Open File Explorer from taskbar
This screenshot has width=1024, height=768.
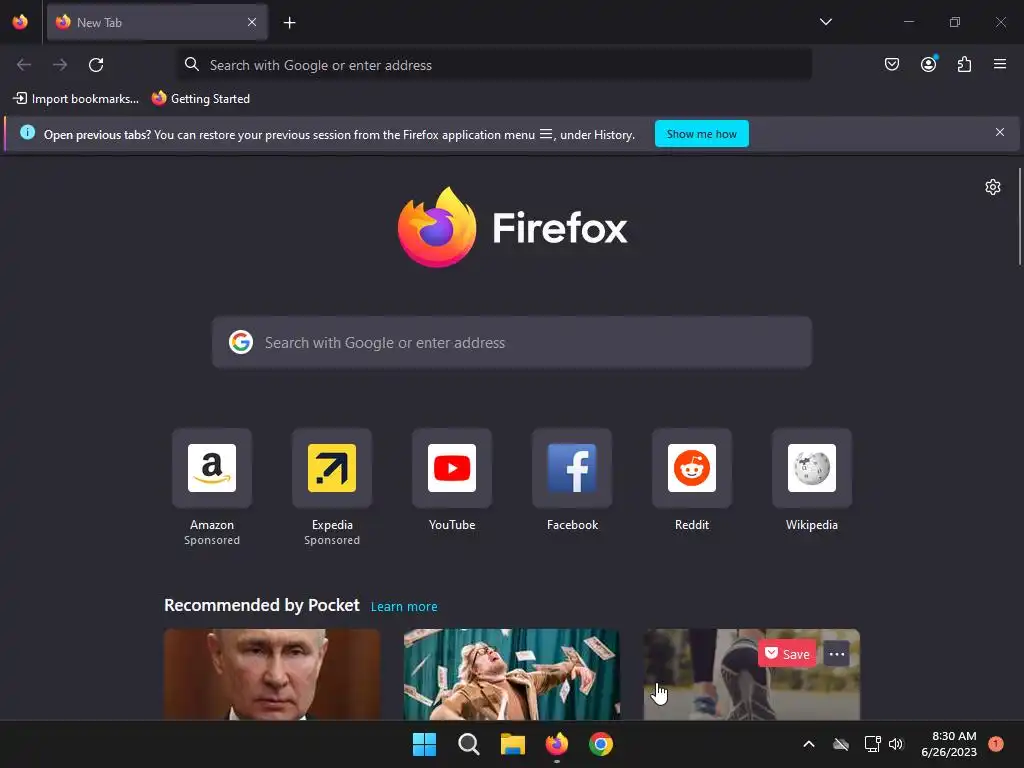(513, 744)
